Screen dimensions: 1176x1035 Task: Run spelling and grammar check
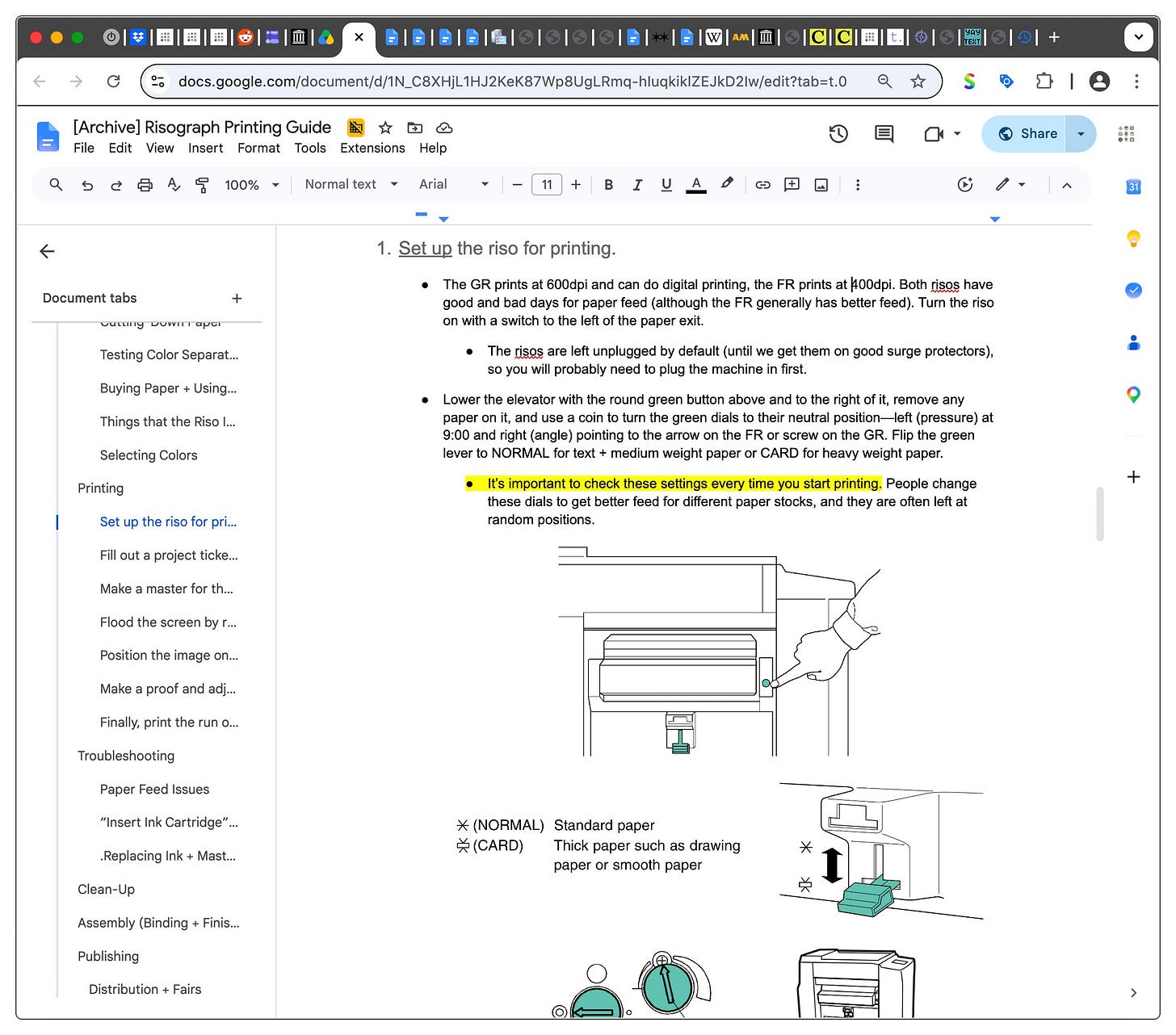[174, 185]
